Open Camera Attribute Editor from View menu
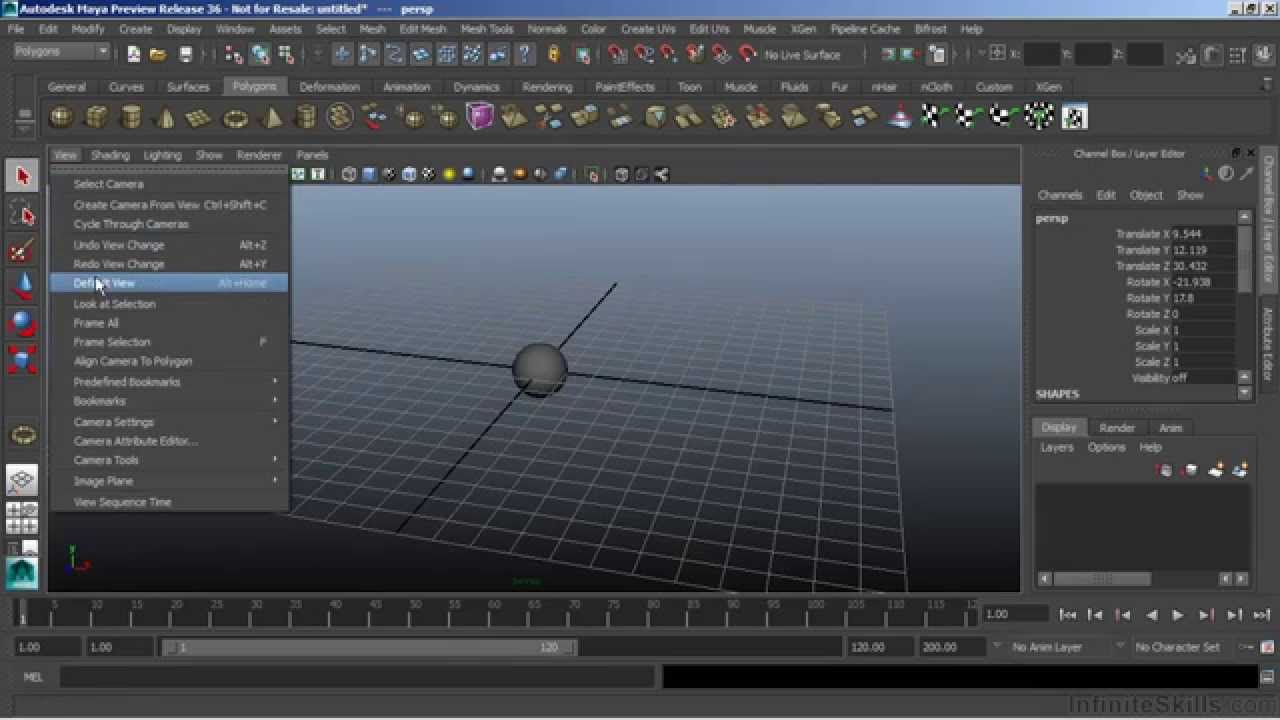Screen dimensions: 1280x720 tap(170, 441)
